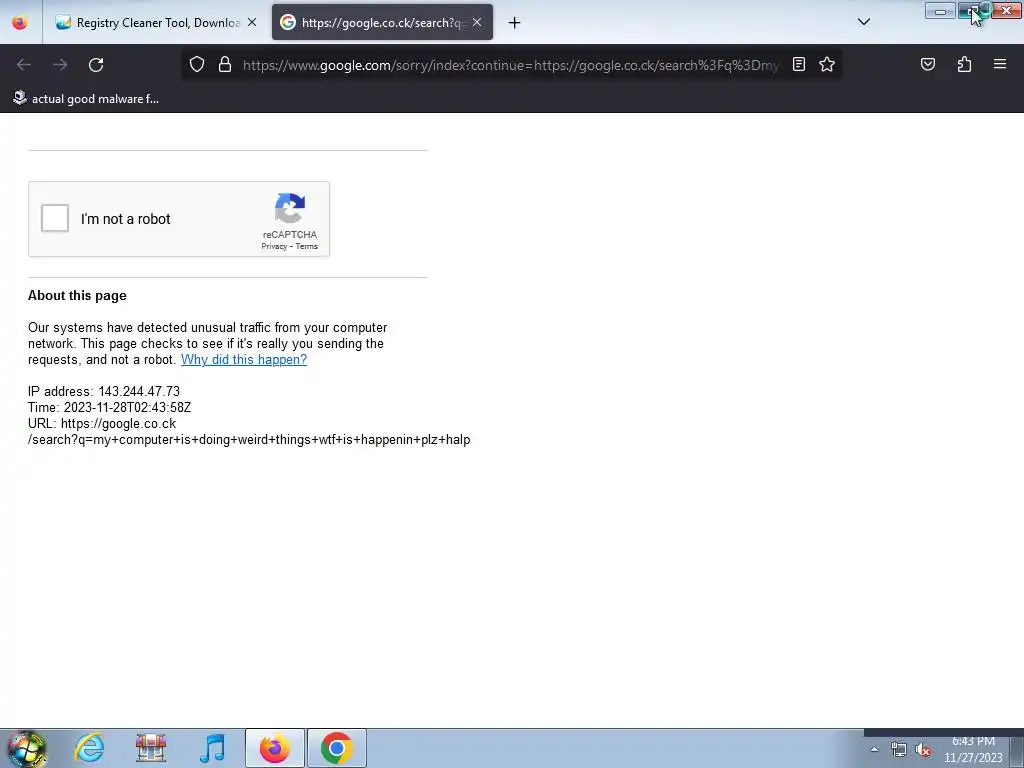Screen dimensions: 1024x768
Task: Minimize the Firefox window
Action: [940, 11]
